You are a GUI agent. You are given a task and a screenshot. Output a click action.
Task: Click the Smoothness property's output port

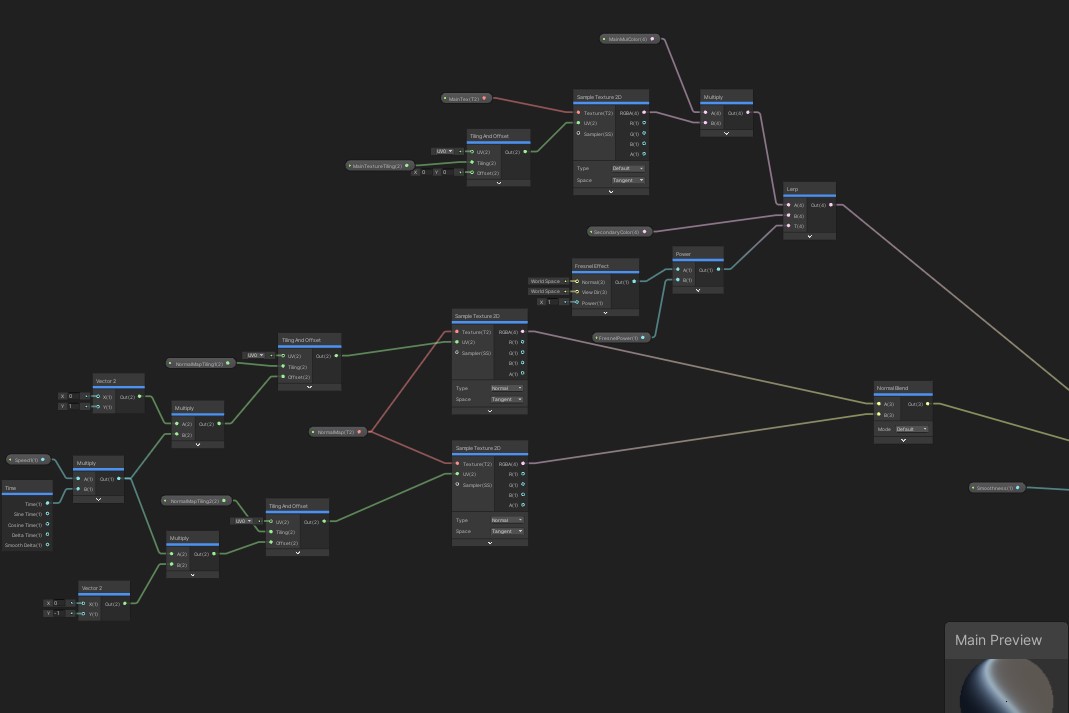point(1020,488)
